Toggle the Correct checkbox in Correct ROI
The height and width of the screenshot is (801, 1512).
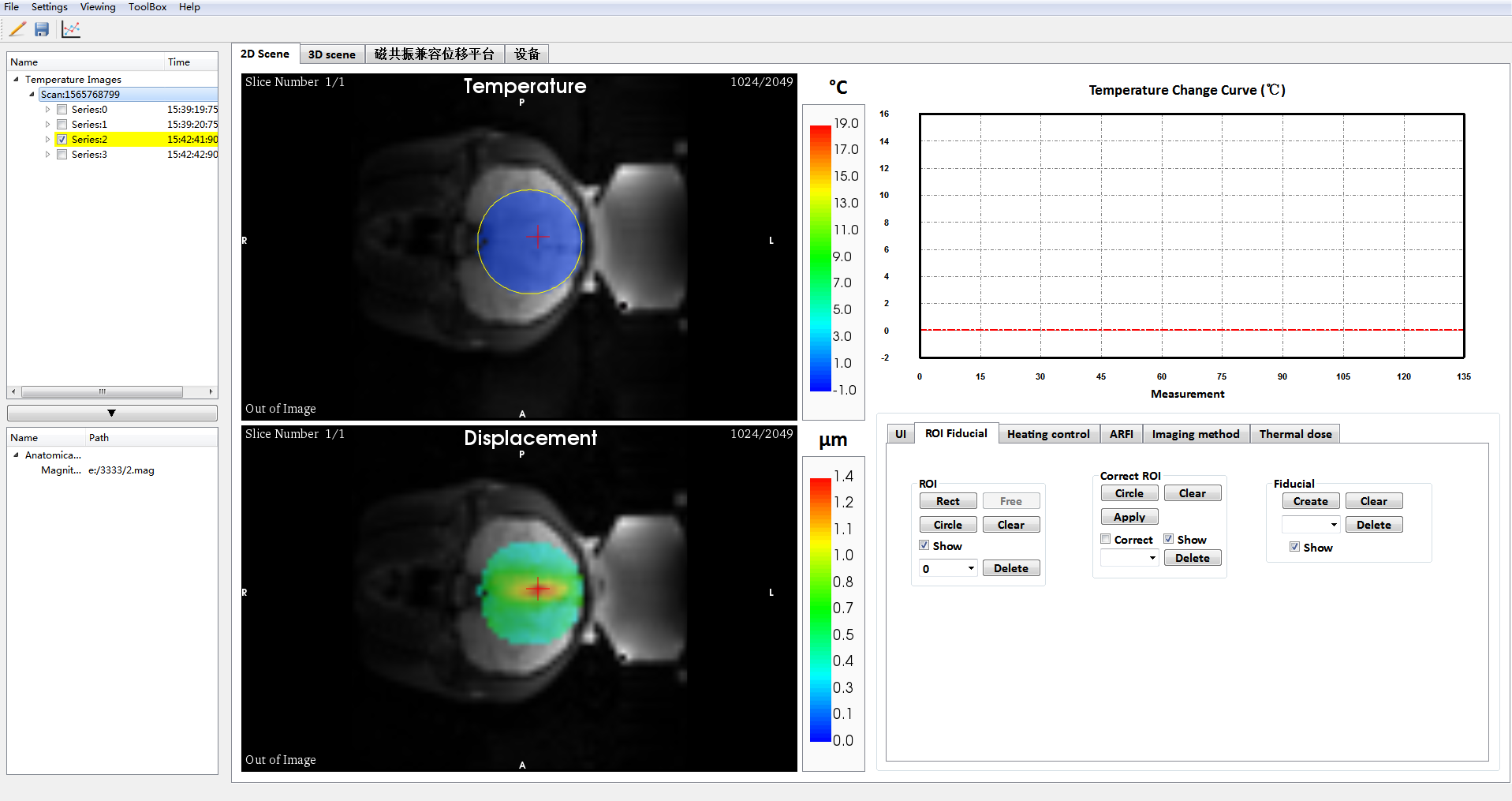[x=1106, y=539]
